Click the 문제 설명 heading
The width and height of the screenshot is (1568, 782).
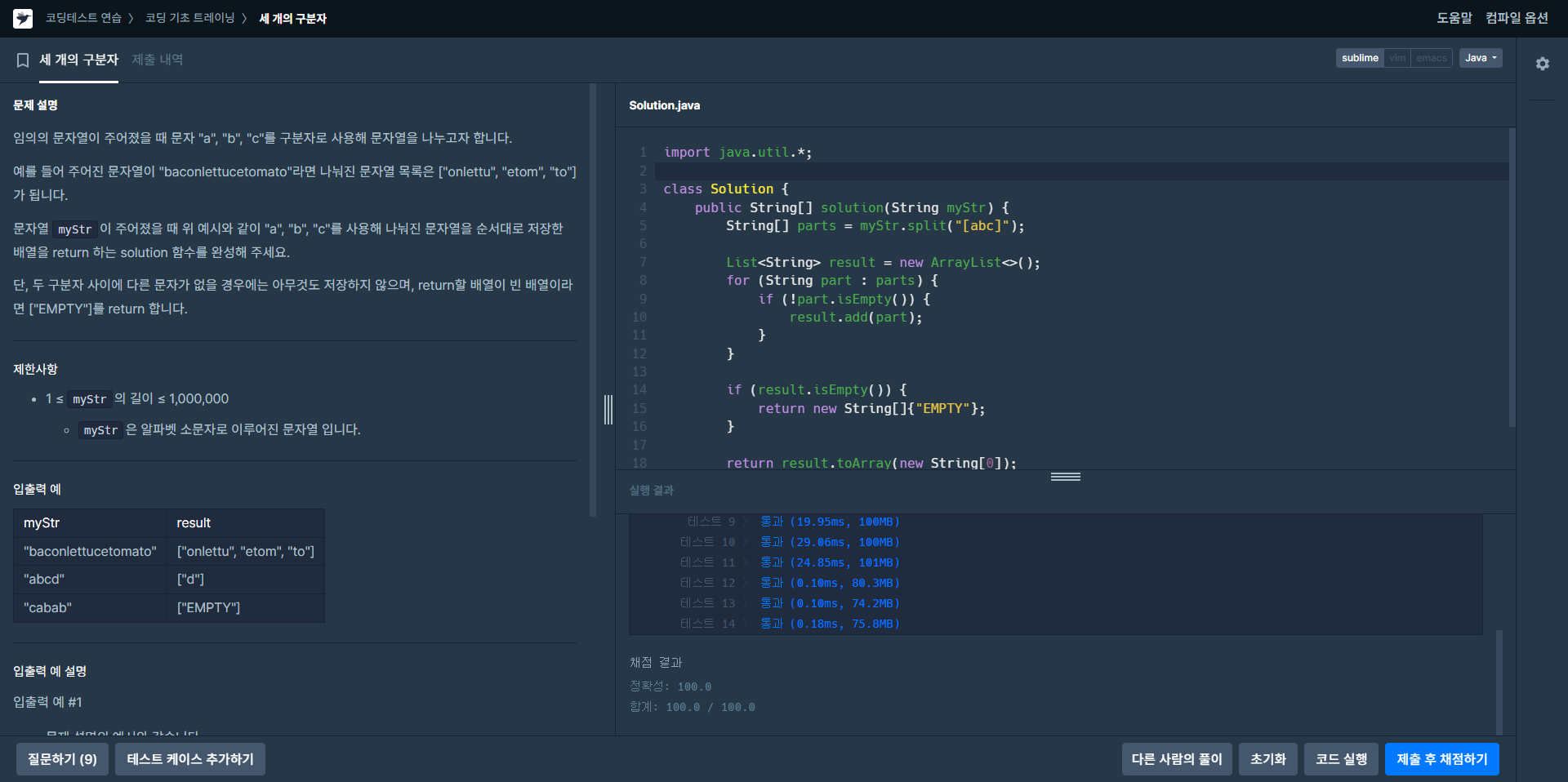pyautogui.click(x=35, y=105)
